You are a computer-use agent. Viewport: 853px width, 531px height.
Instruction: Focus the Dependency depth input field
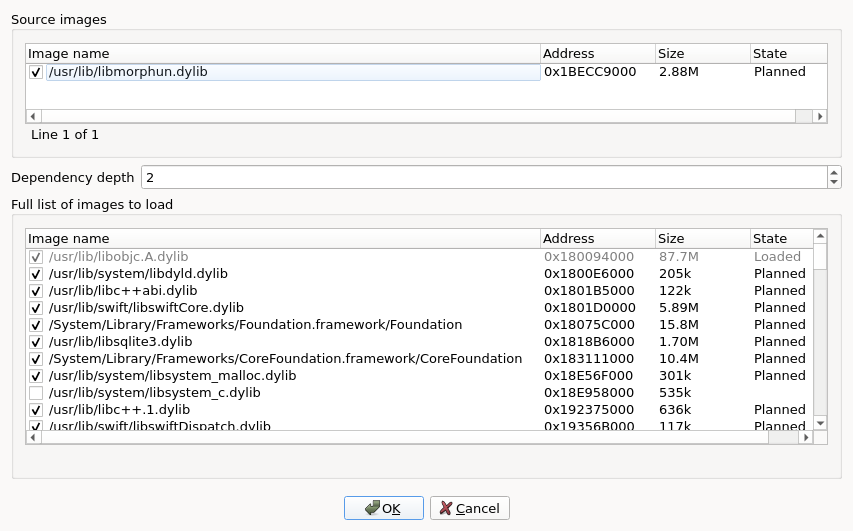tap(484, 177)
